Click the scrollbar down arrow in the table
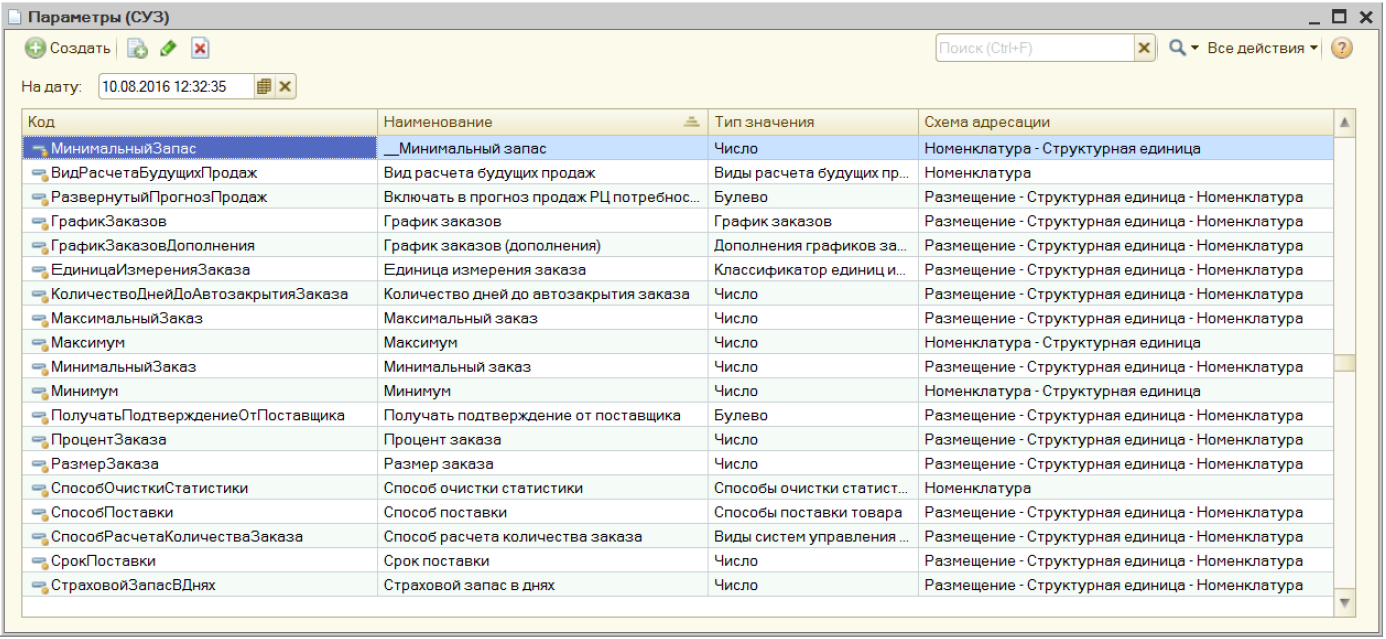The width and height of the screenshot is (1386, 639). pyautogui.click(x=1345, y=602)
